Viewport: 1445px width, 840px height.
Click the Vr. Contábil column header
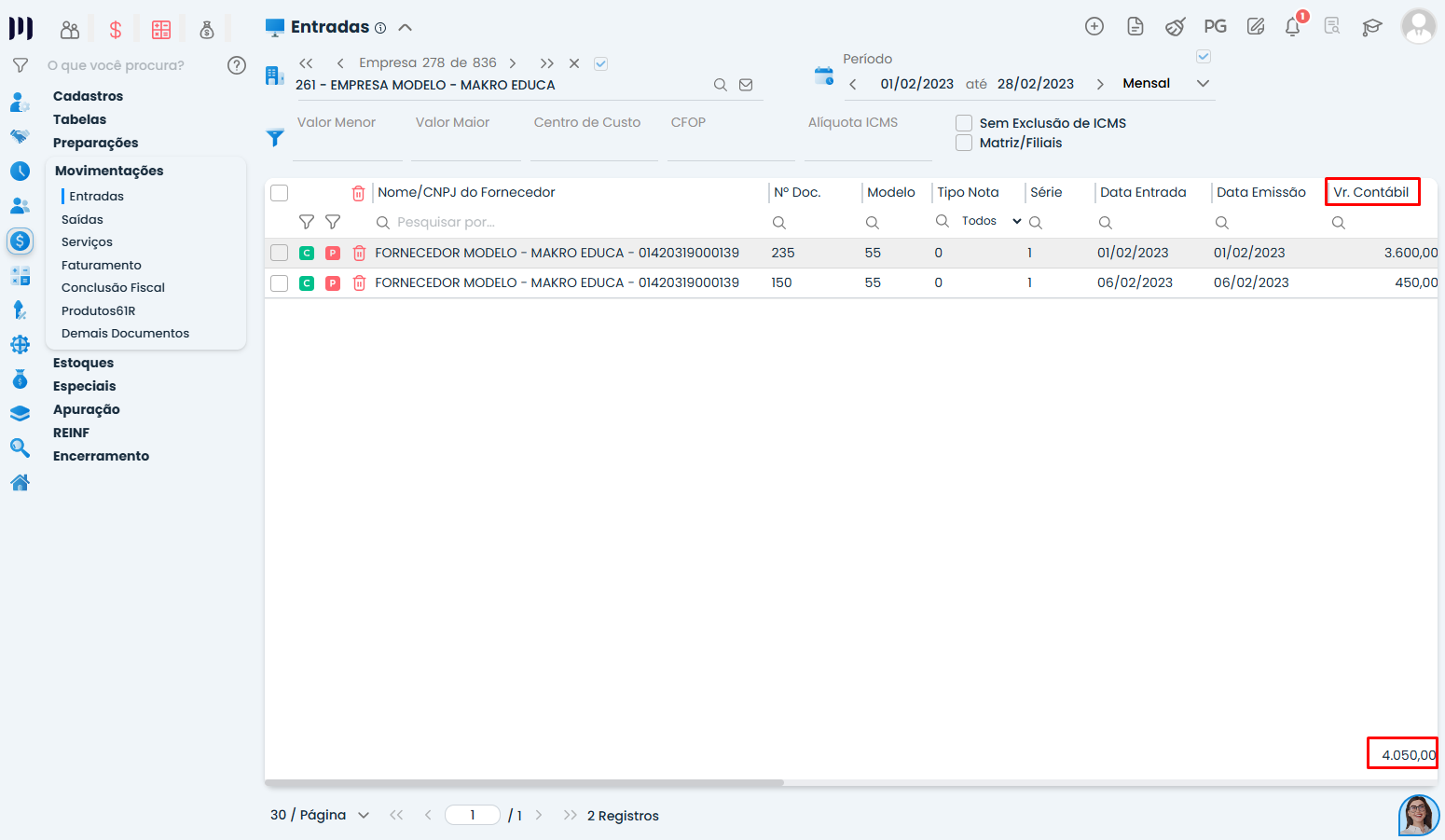(x=1370, y=192)
